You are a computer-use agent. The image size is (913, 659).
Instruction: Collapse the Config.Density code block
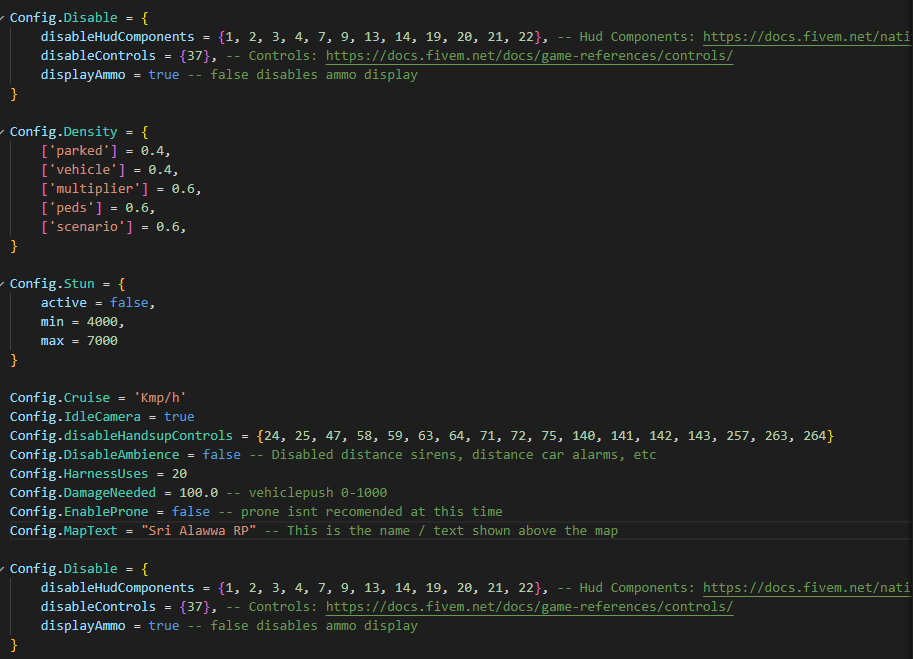tap(4, 131)
